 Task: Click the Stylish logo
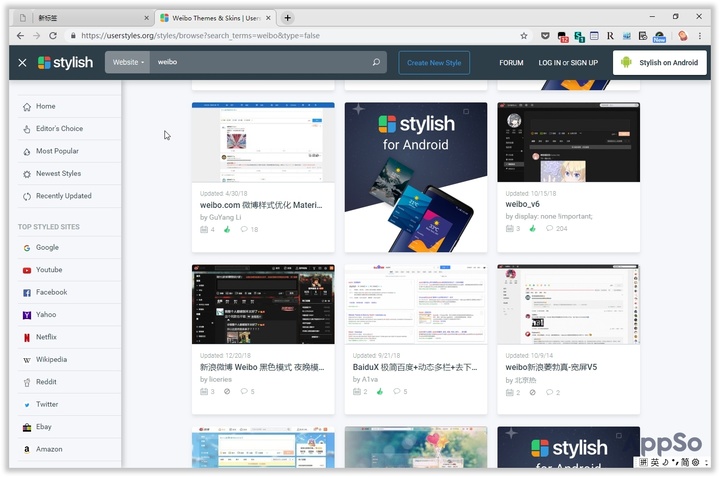[x=65, y=62]
